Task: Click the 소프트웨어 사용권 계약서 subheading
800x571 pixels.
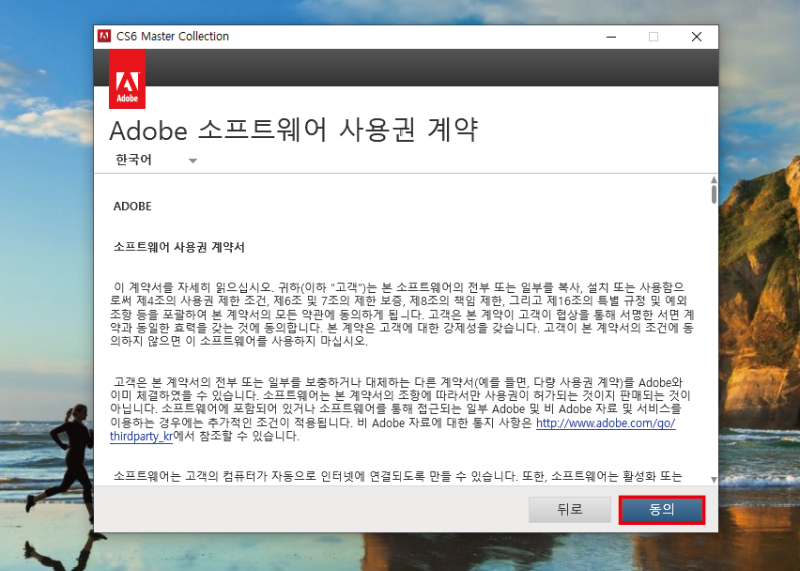Action: click(179, 247)
